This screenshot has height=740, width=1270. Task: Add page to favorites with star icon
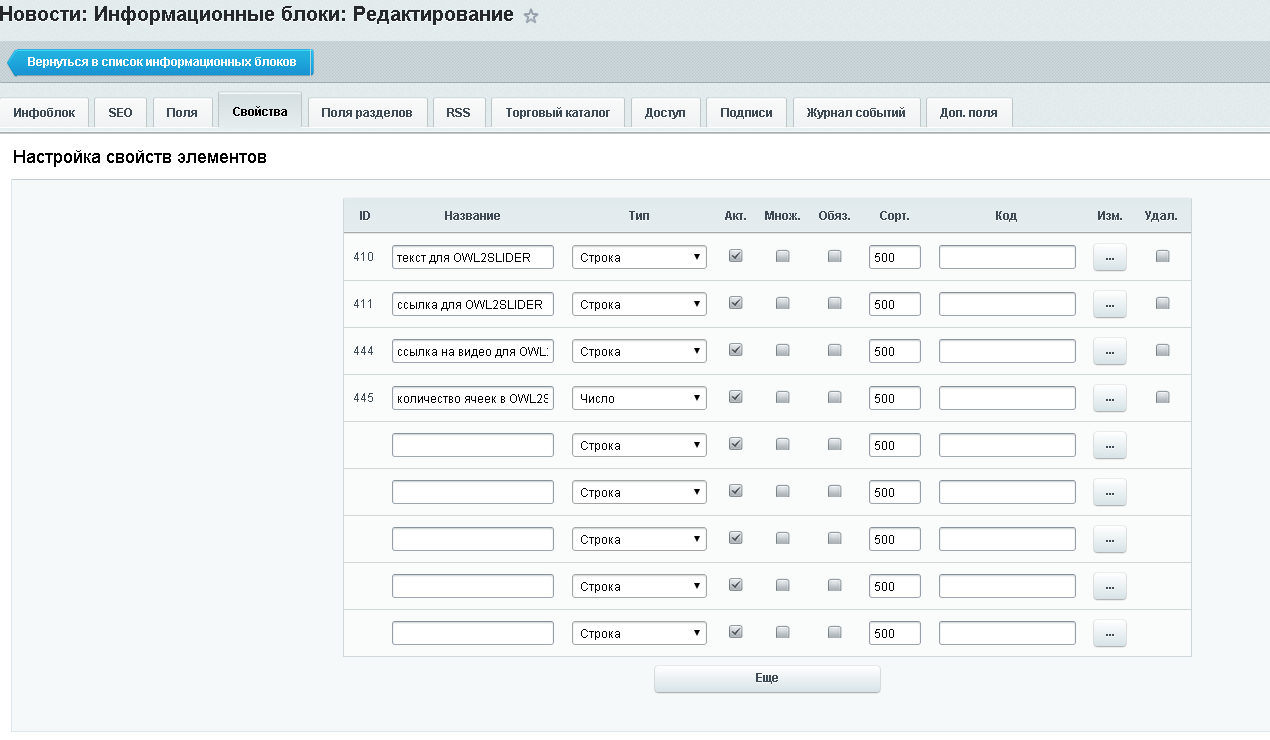pyautogui.click(x=531, y=16)
